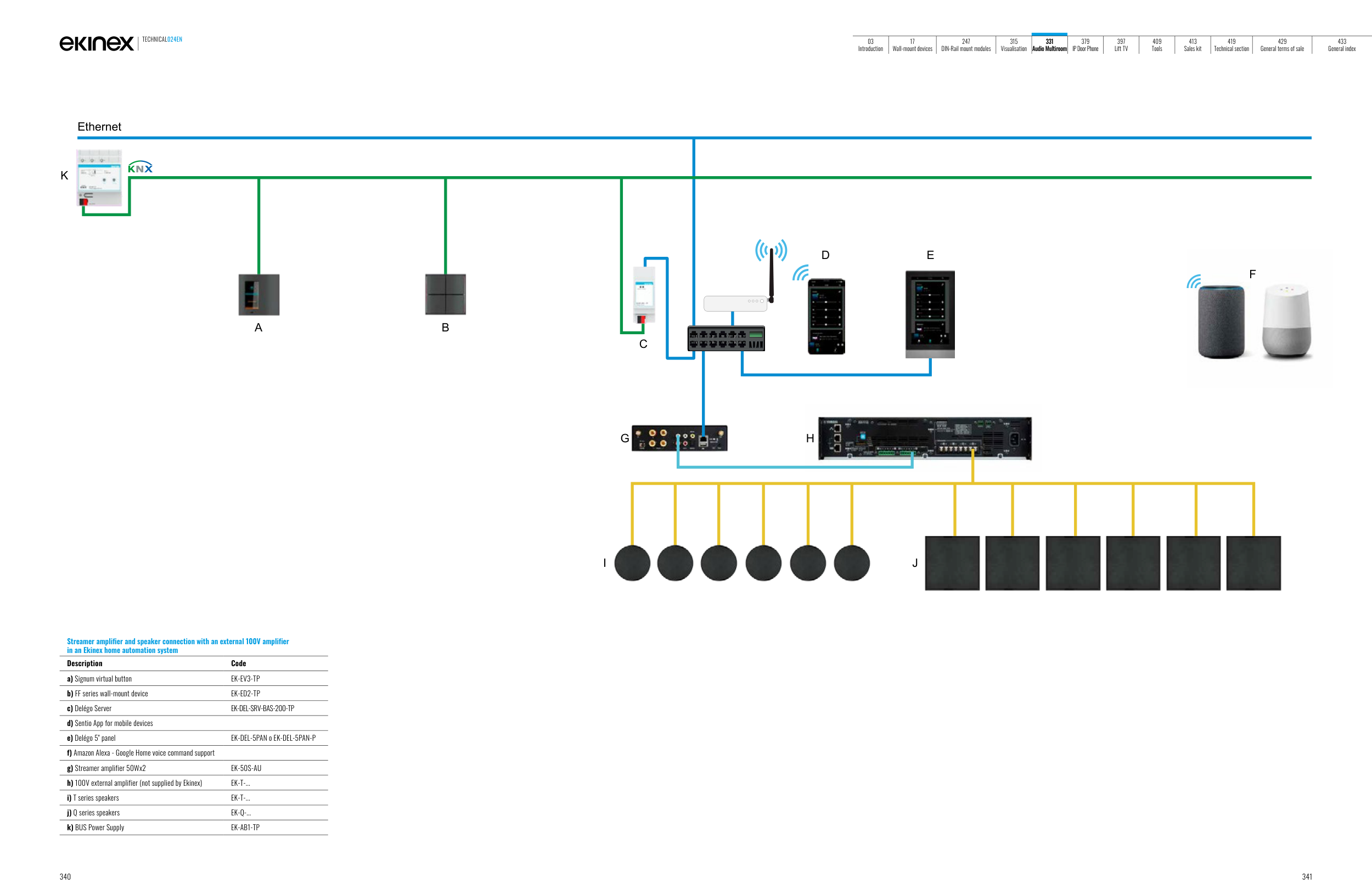The height and width of the screenshot is (895, 1372).
Task: Click the Ethernet network switch device
Action: click(x=726, y=338)
